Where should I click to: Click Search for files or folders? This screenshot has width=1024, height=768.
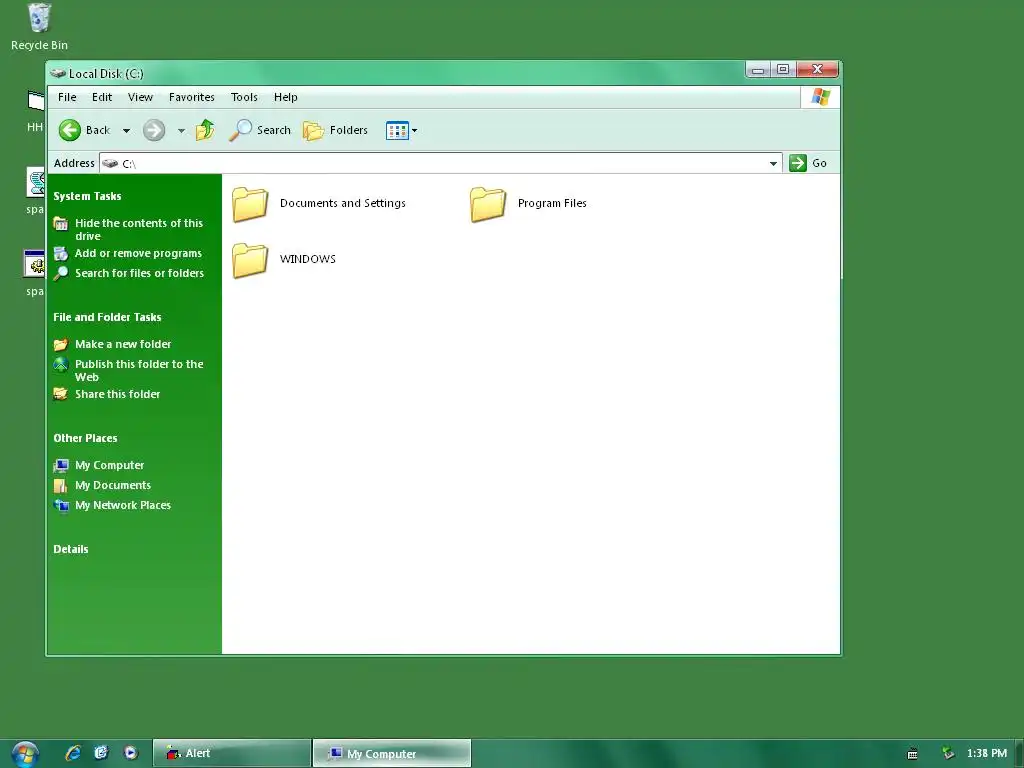click(x=139, y=273)
